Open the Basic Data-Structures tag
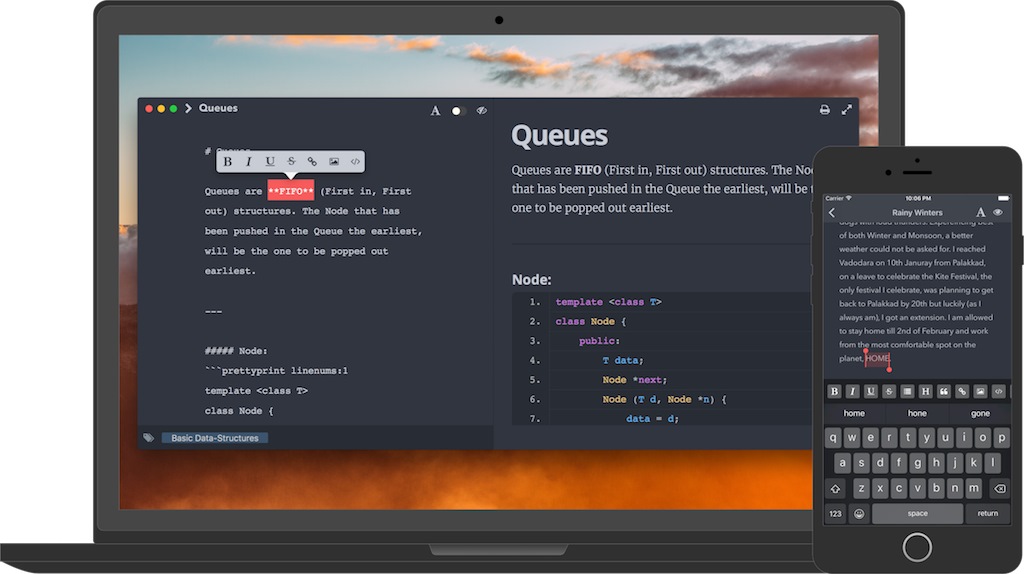 tap(215, 438)
